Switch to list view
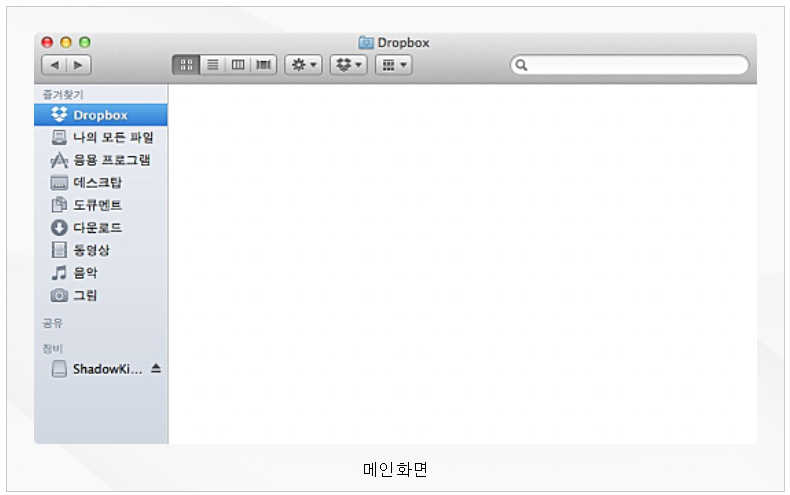The width and height of the screenshot is (790, 495). pos(213,65)
